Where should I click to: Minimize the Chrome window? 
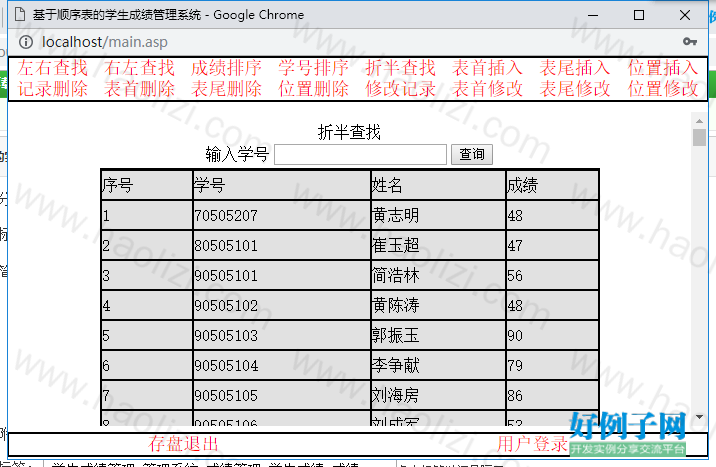(593, 15)
